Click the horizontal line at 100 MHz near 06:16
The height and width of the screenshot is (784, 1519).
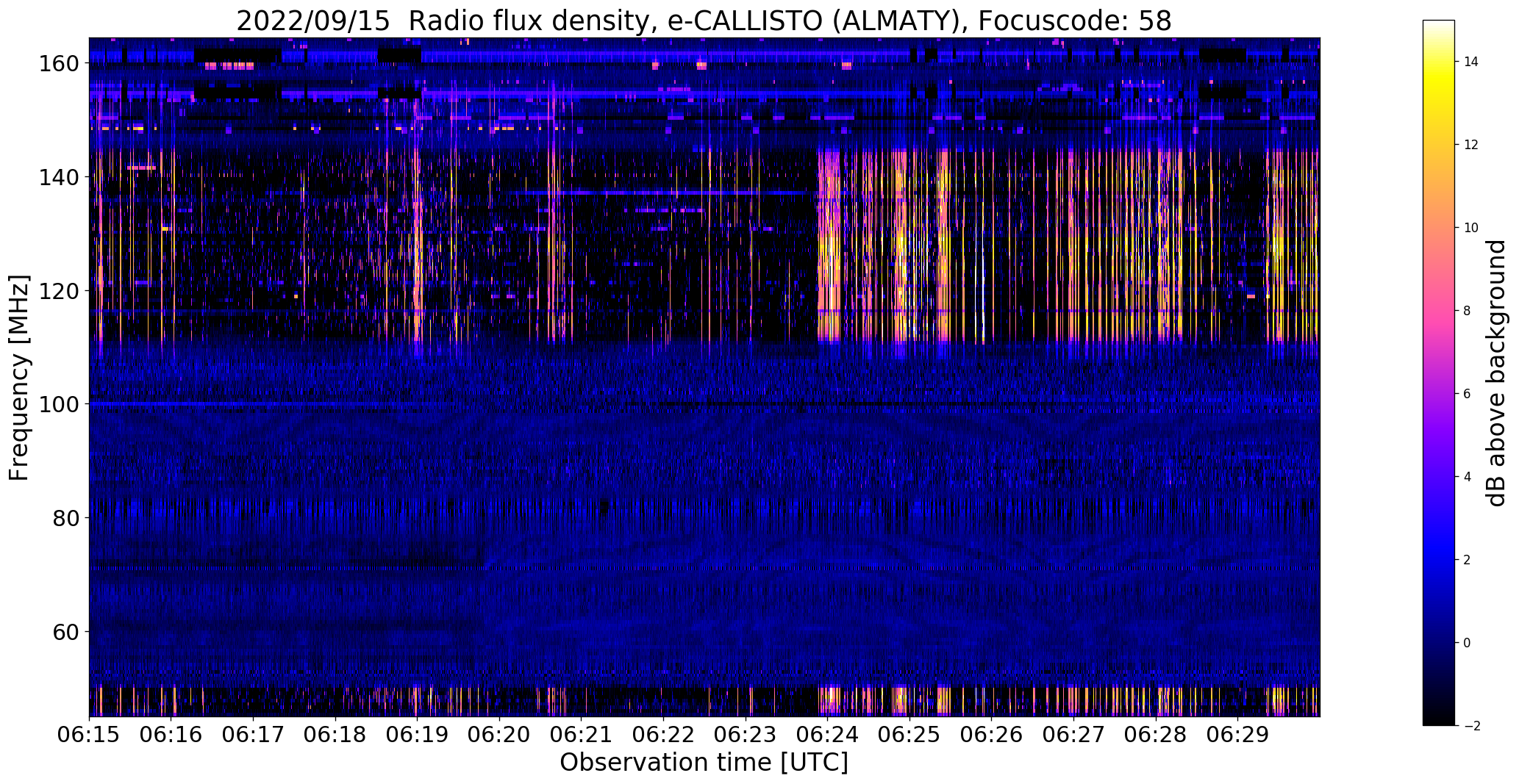tap(171, 404)
